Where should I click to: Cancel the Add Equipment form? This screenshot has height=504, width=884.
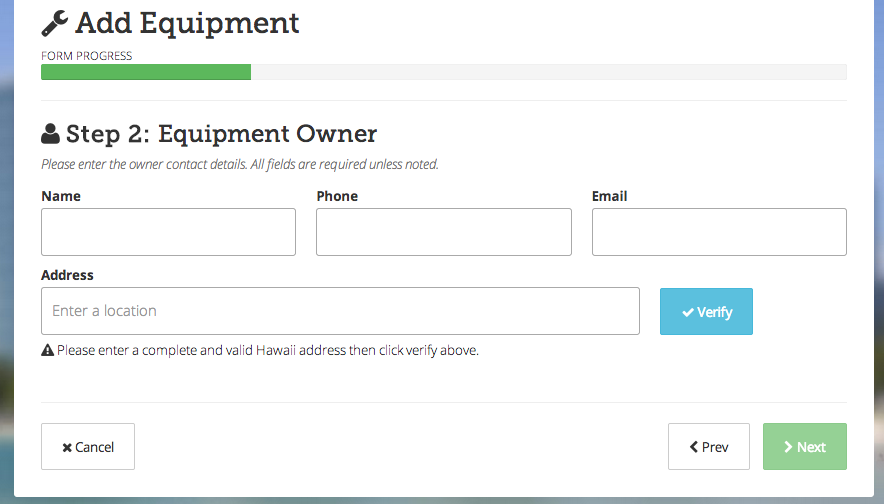pos(88,446)
